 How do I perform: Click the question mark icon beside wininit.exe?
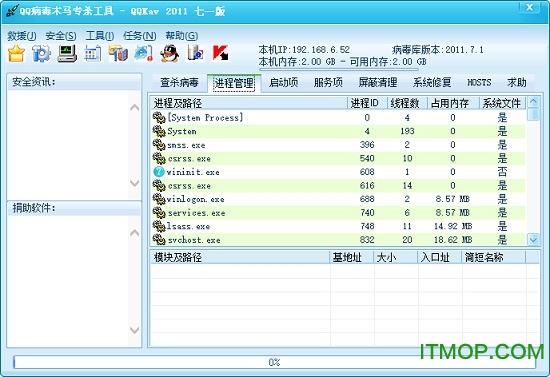[159, 172]
